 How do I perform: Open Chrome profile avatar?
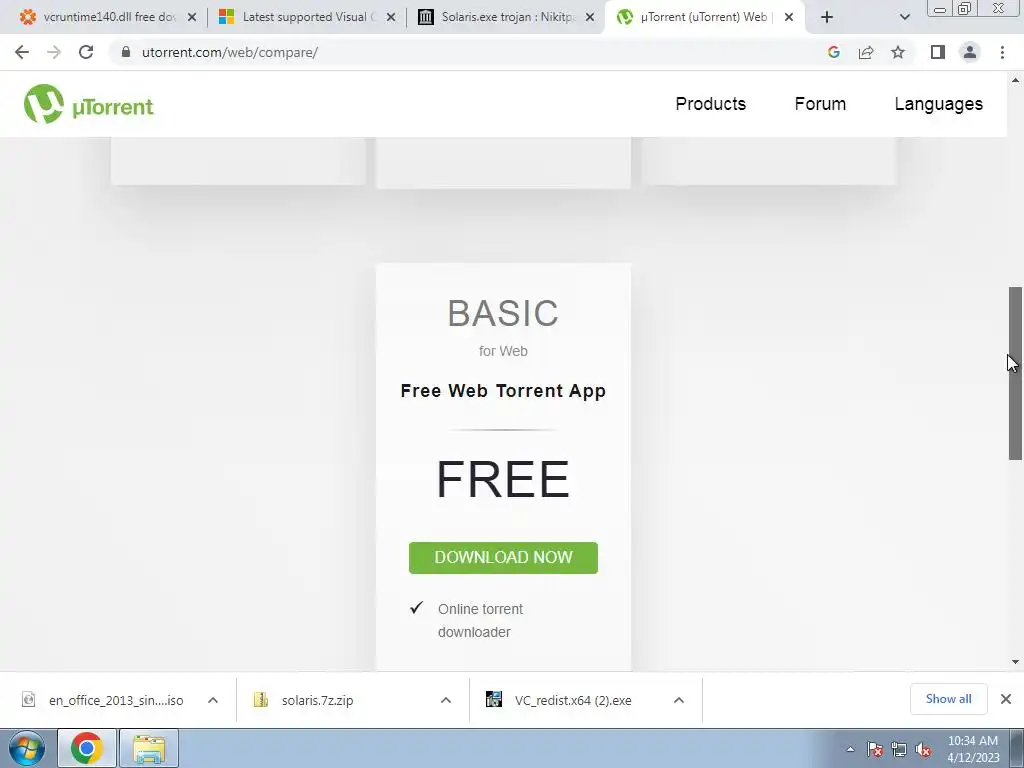tap(970, 52)
